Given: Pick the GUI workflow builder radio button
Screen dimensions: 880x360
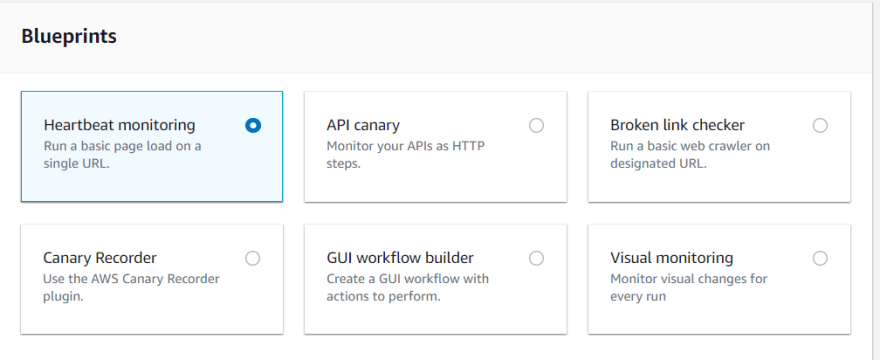Looking at the screenshot, I should click(537, 258).
